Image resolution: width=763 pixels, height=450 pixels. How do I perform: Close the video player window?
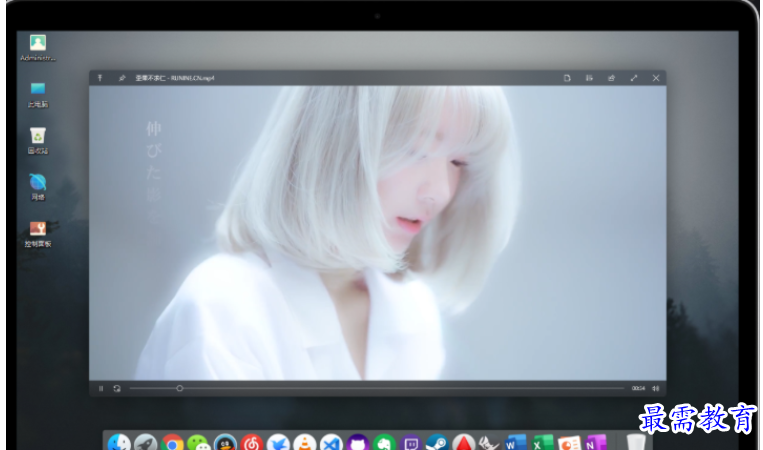click(x=656, y=78)
